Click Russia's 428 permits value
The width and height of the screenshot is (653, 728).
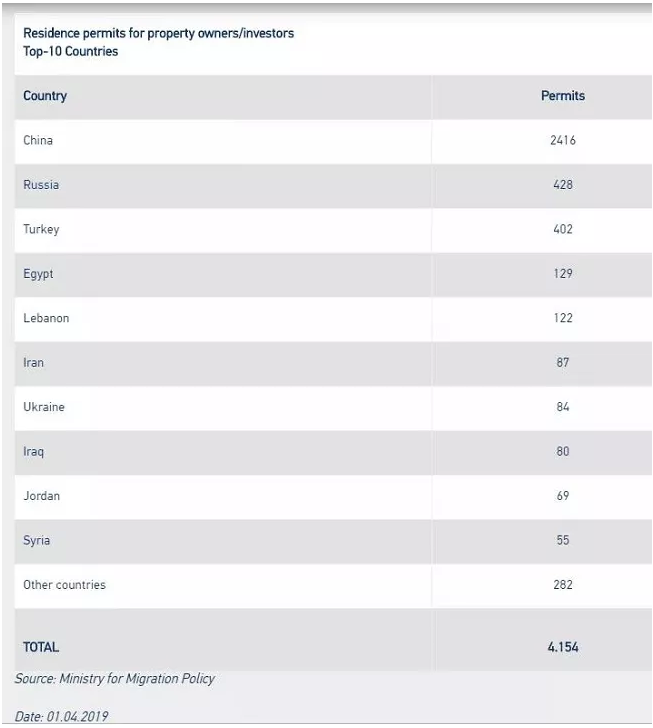pyautogui.click(x=563, y=185)
